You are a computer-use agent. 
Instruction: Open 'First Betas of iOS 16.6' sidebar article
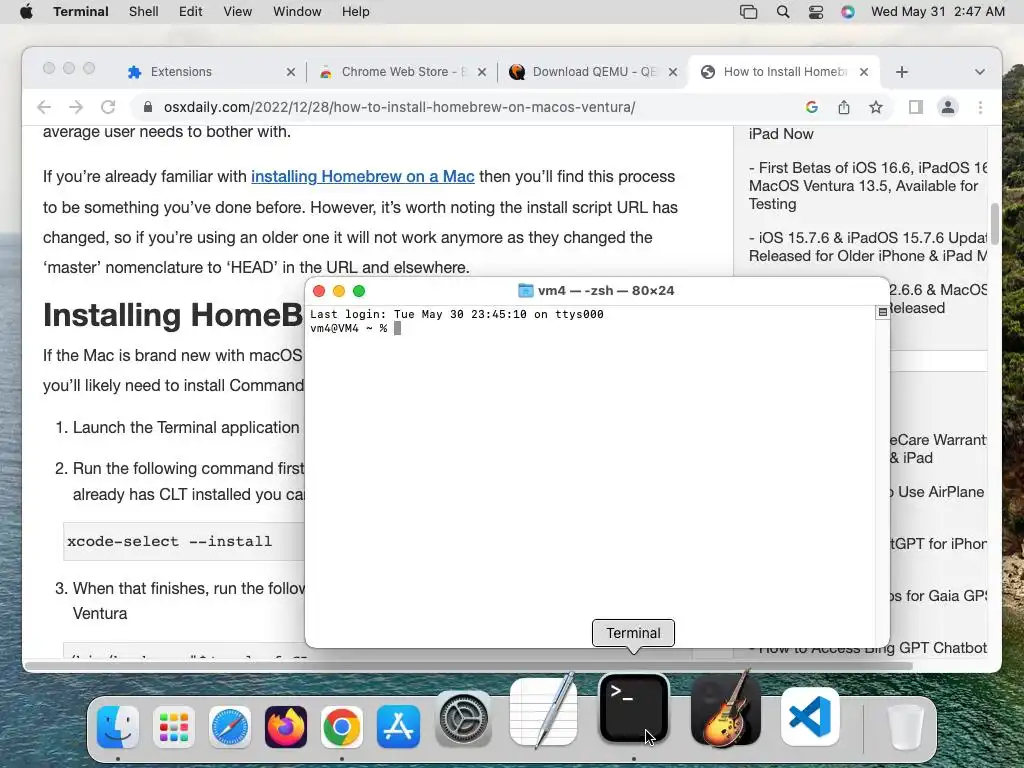pyautogui.click(x=868, y=186)
